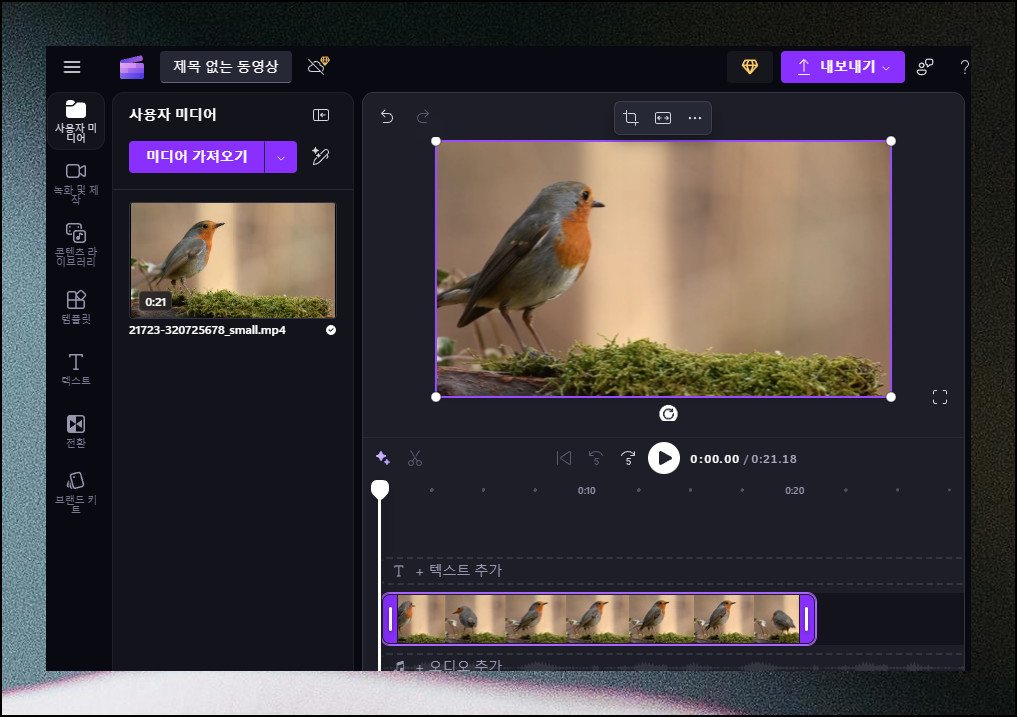This screenshot has width=1017, height=717.
Task: Open the hamburger main menu
Action: point(72,67)
